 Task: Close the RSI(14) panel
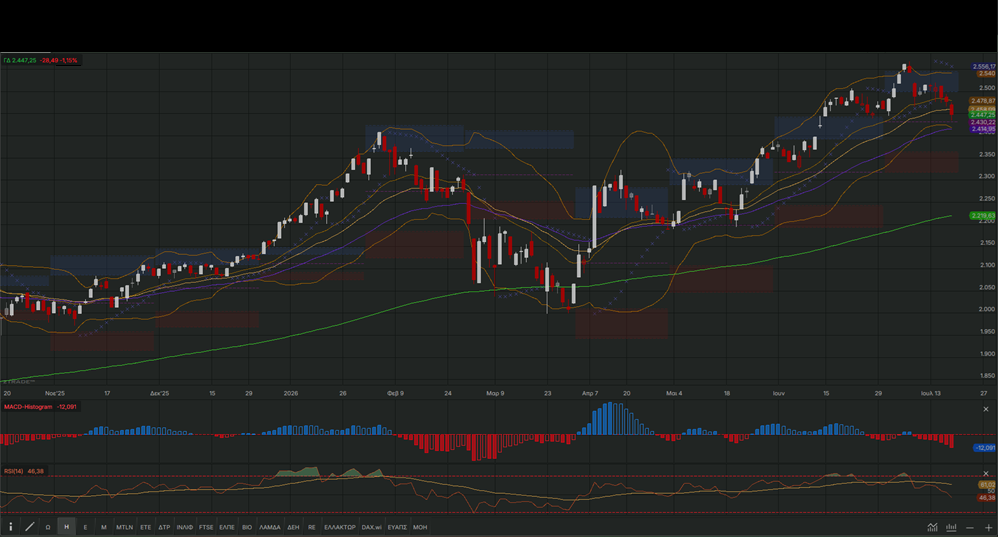(x=986, y=473)
